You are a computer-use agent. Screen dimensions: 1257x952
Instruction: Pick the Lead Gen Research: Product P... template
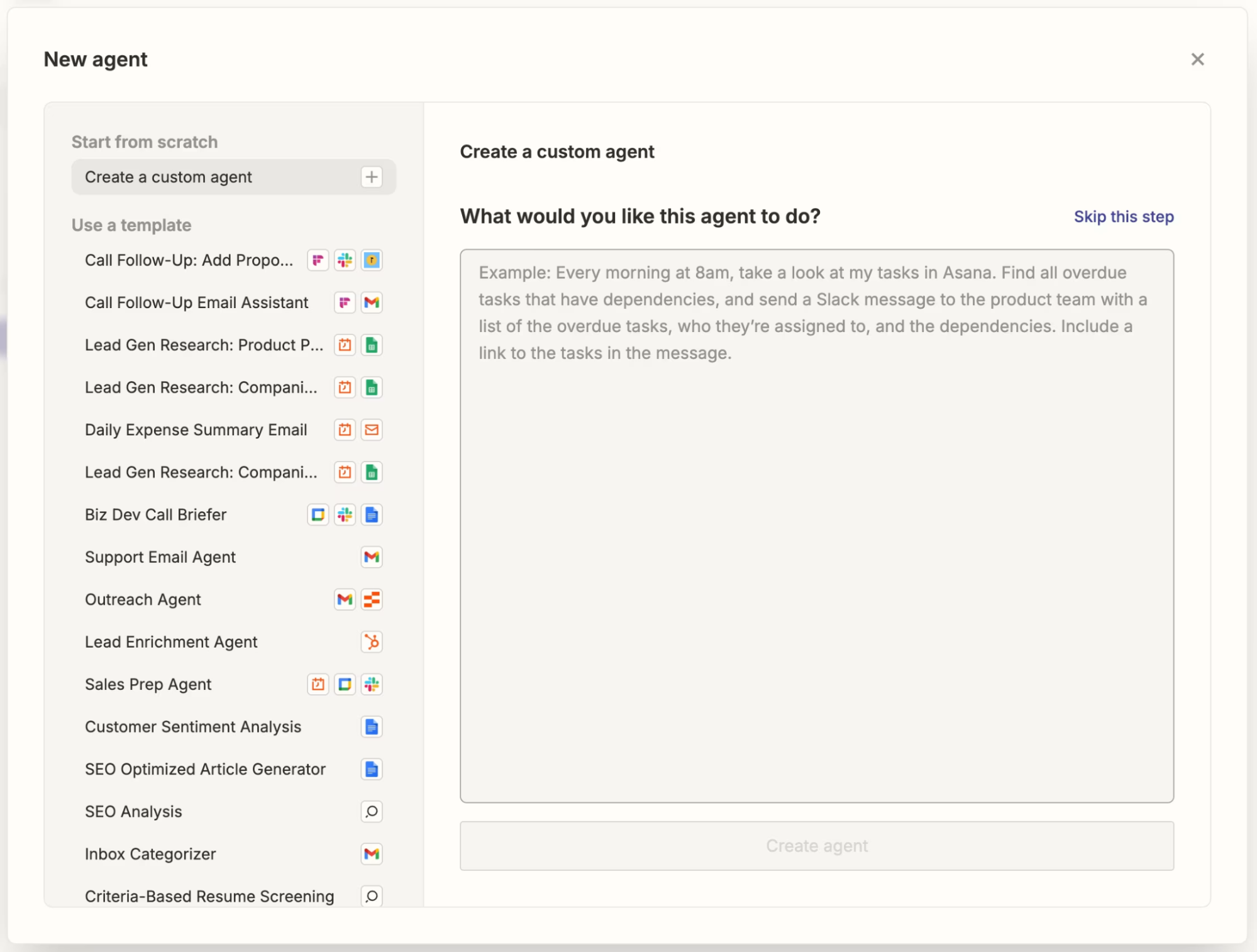click(x=233, y=345)
